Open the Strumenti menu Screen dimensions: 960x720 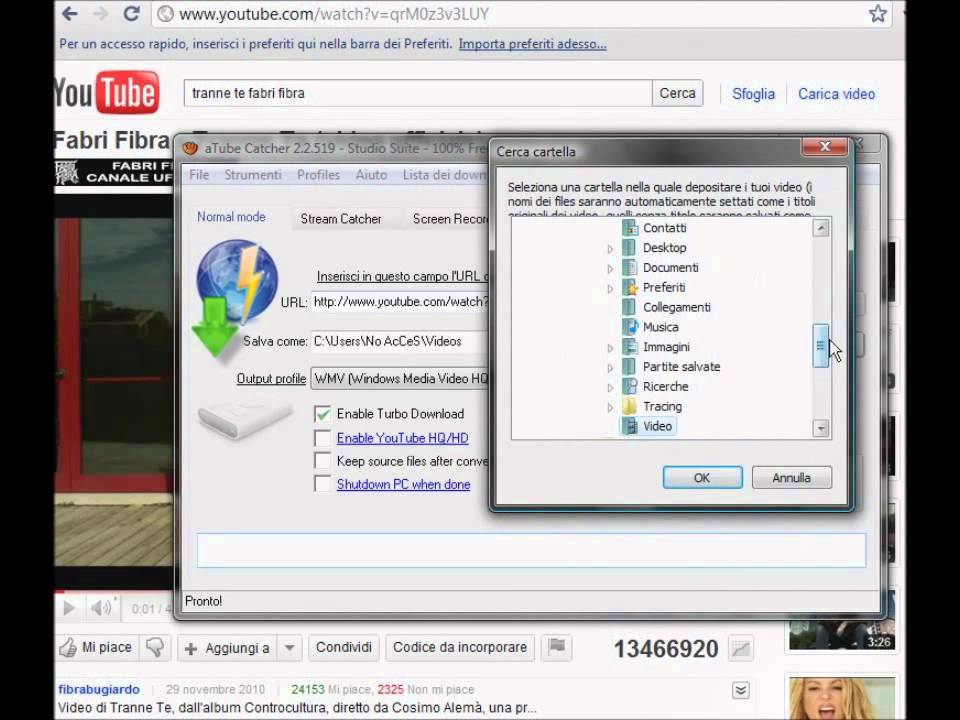coord(253,175)
